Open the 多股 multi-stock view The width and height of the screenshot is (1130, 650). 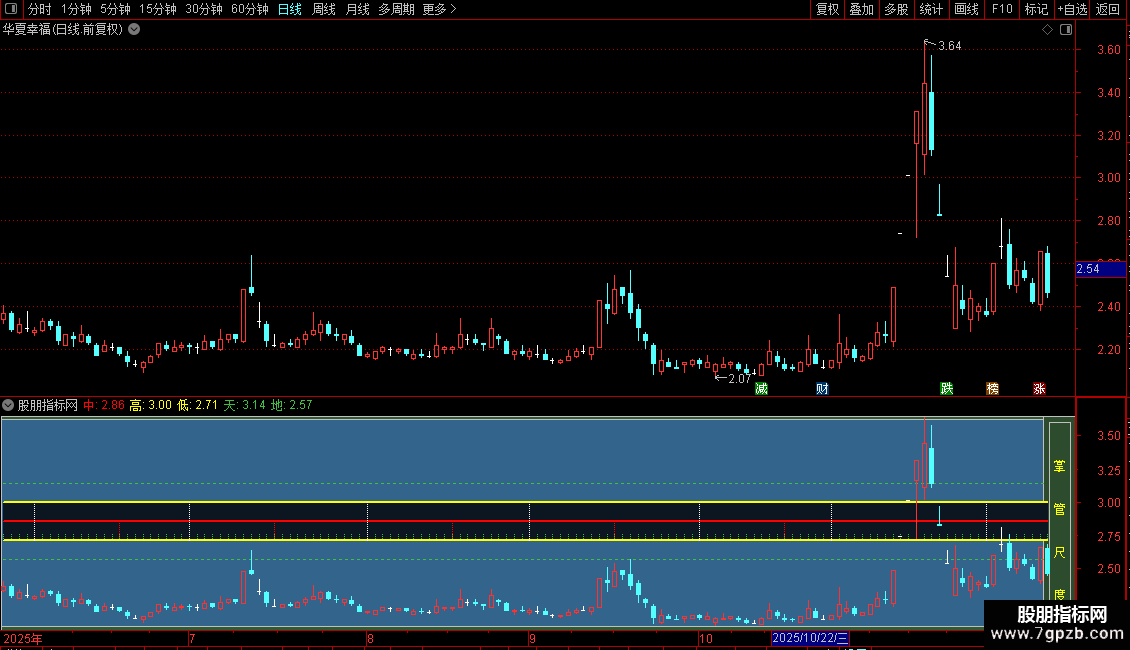click(896, 9)
